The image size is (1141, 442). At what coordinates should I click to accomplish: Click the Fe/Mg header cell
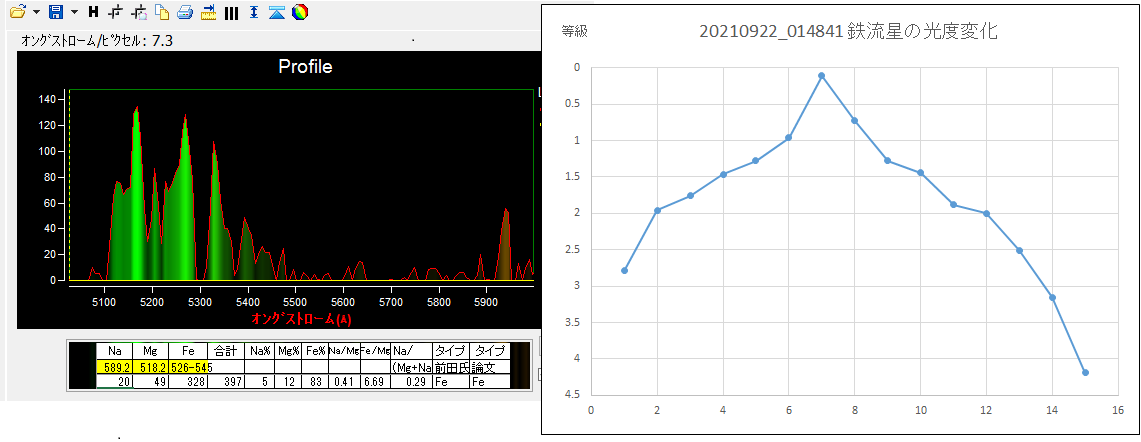pos(375,350)
